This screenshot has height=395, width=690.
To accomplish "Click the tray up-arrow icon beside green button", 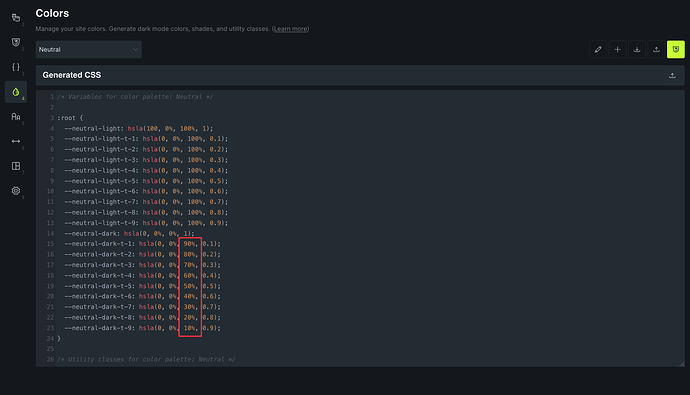I will click(x=656, y=49).
